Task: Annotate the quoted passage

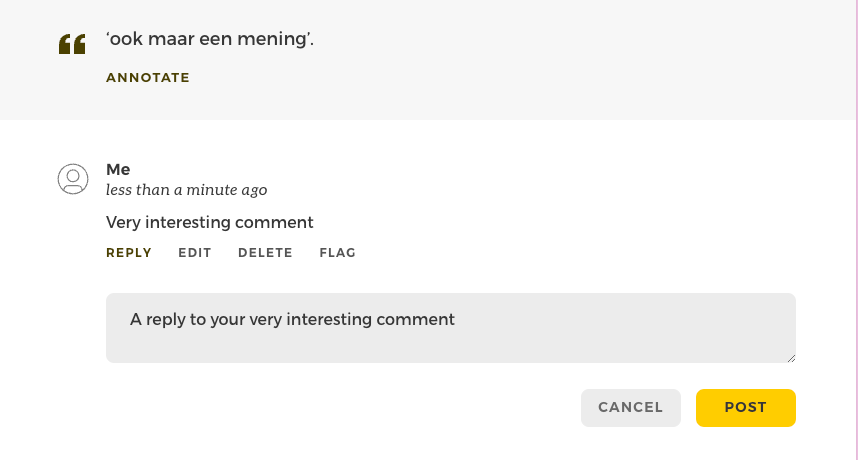Action: click(x=148, y=78)
